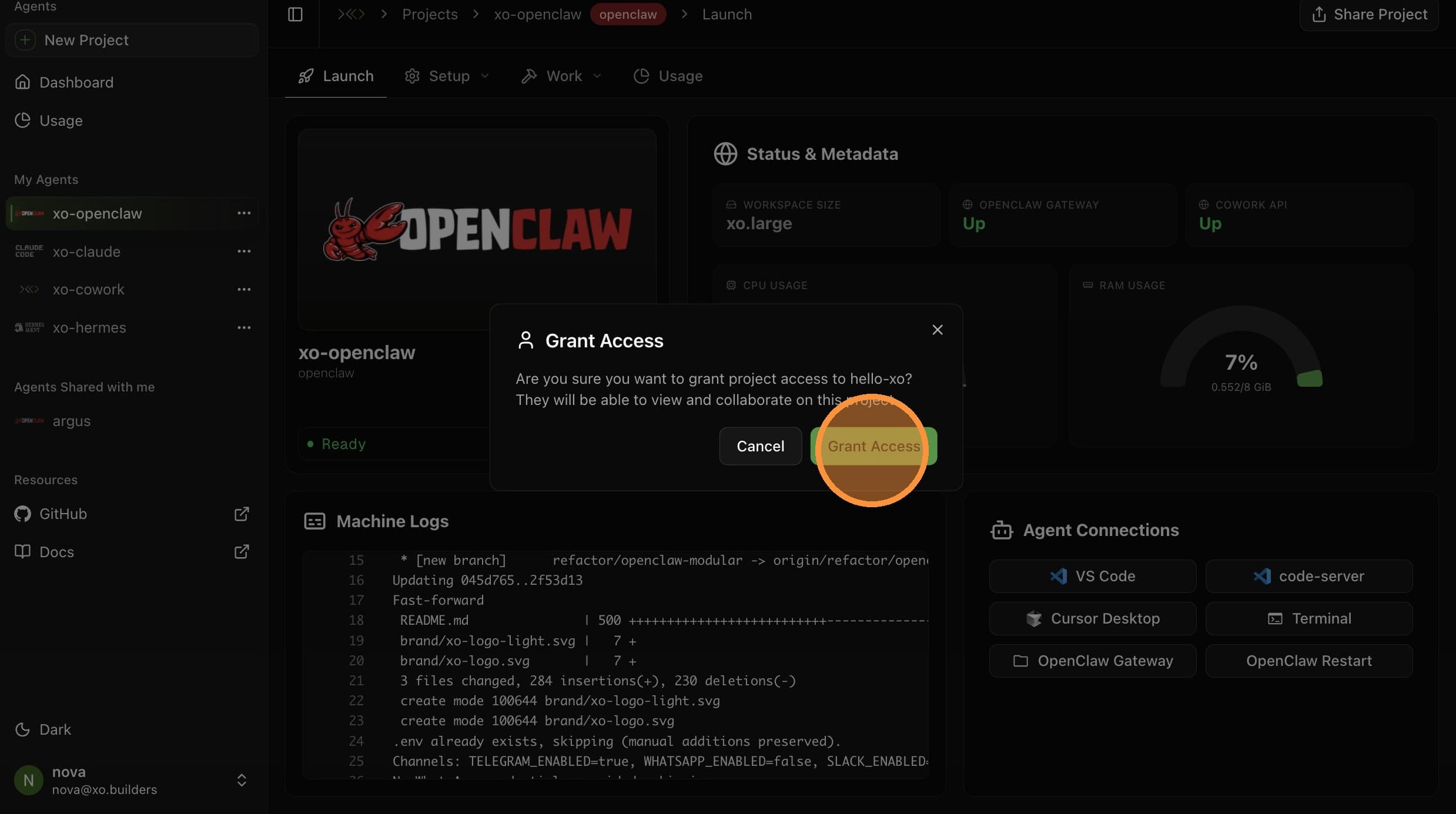Click the argus agent logo

(x=29, y=421)
